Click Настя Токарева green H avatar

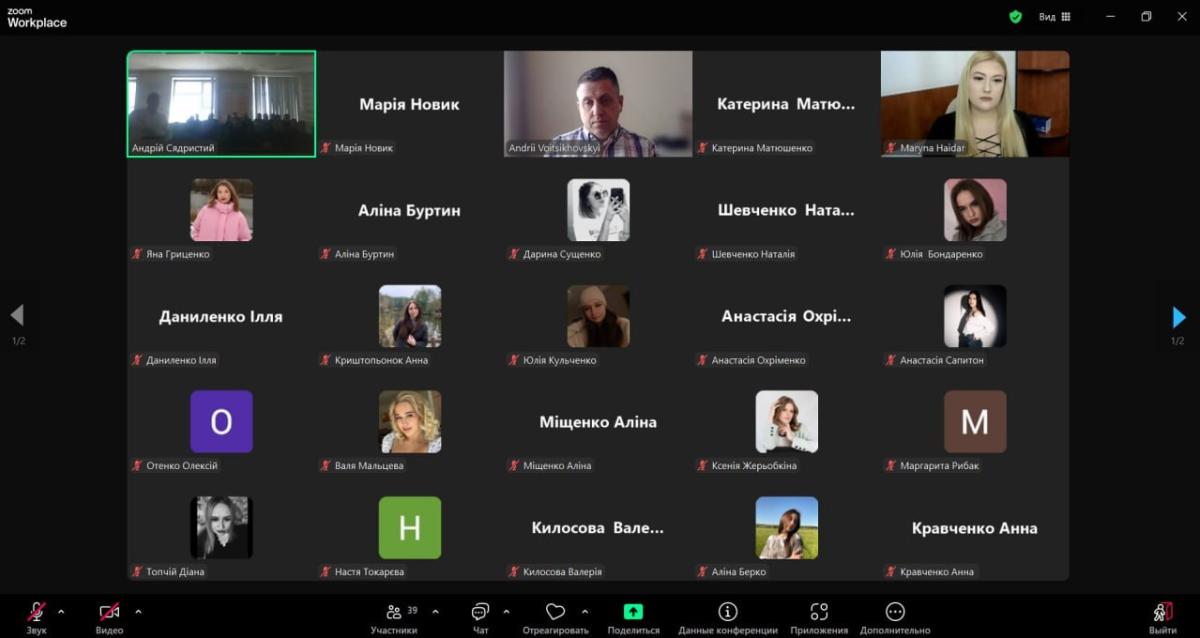pyautogui.click(x=410, y=528)
